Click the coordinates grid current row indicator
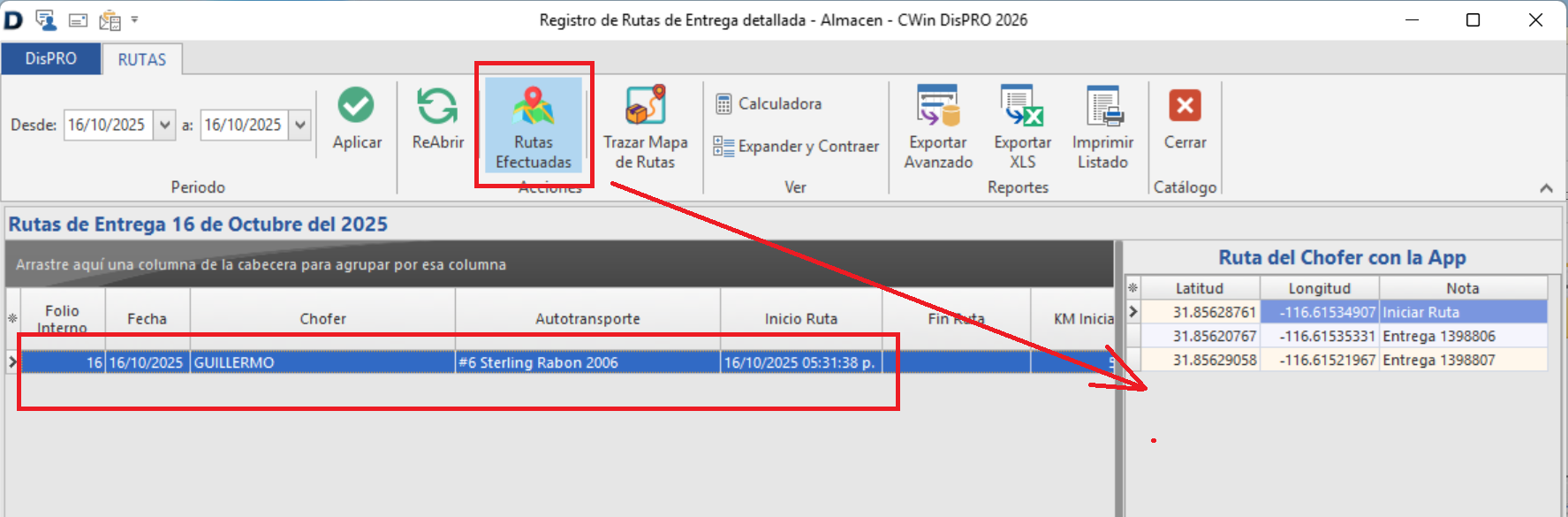 point(1132,312)
